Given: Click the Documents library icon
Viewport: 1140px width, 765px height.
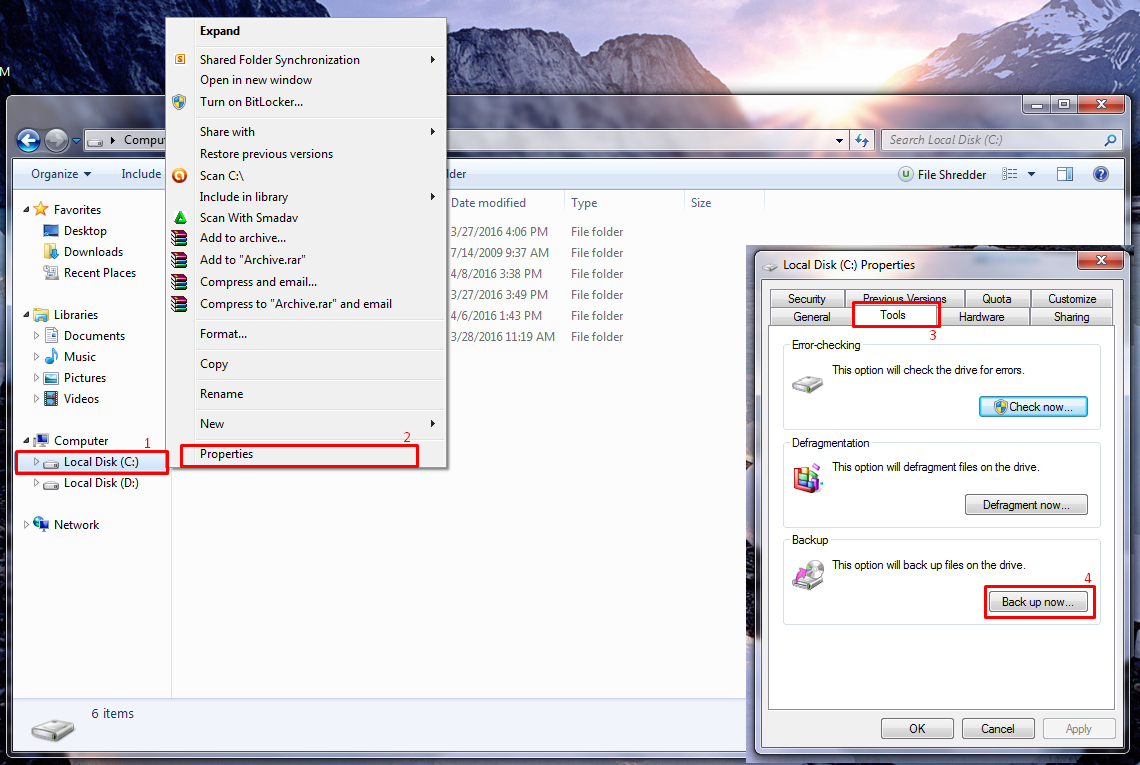Looking at the screenshot, I should click(x=51, y=335).
